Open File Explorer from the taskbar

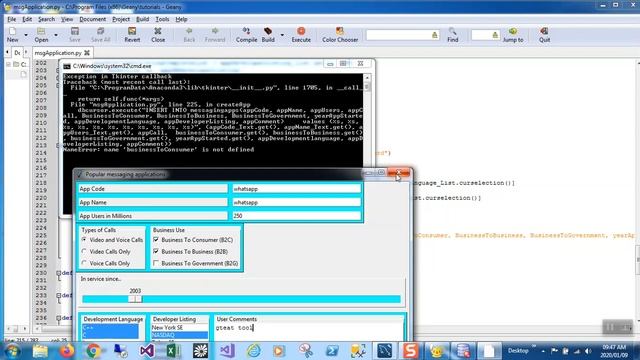click(x=40, y=351)
